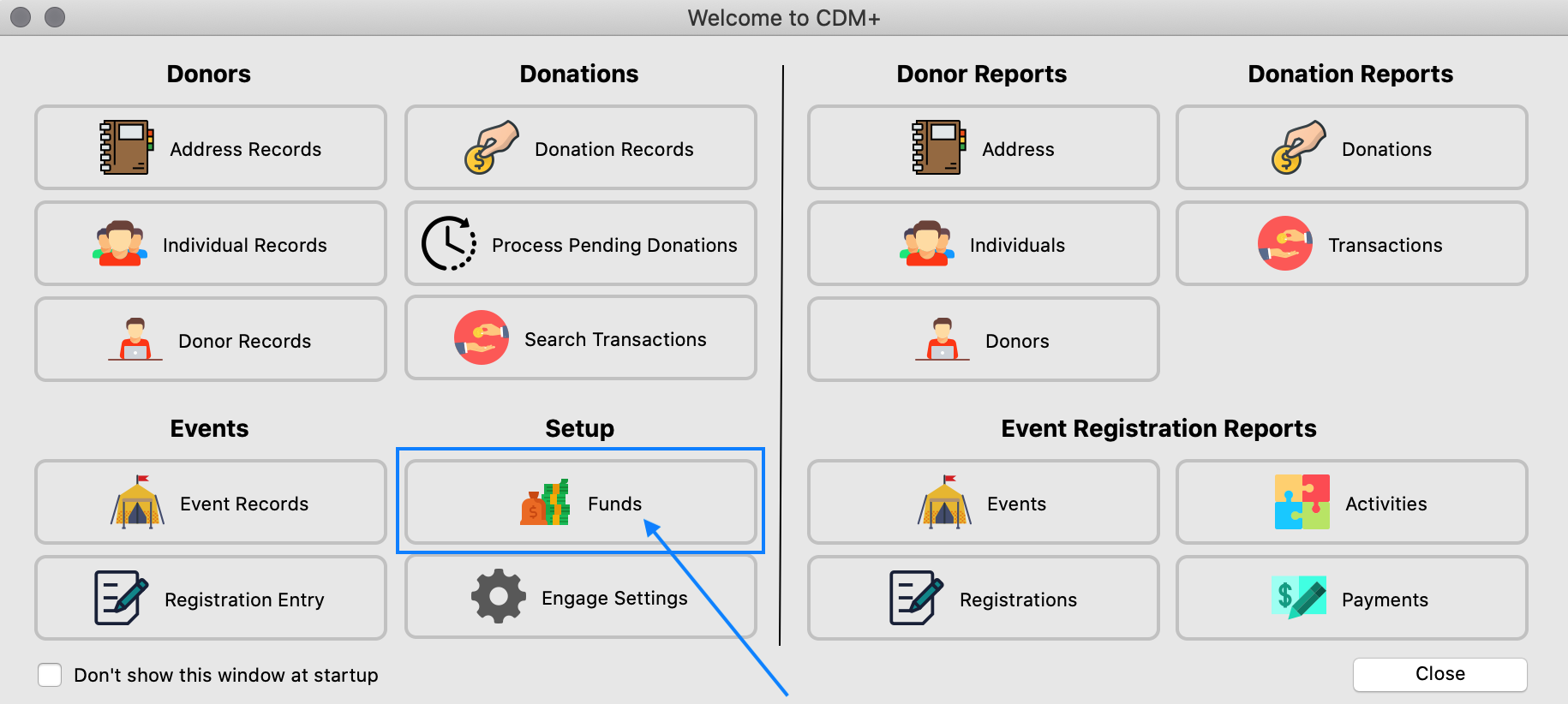This screenshot has width=1568, height=704.
Task: Open the Donations report under Donation Reports
Action: (1352, 147)
